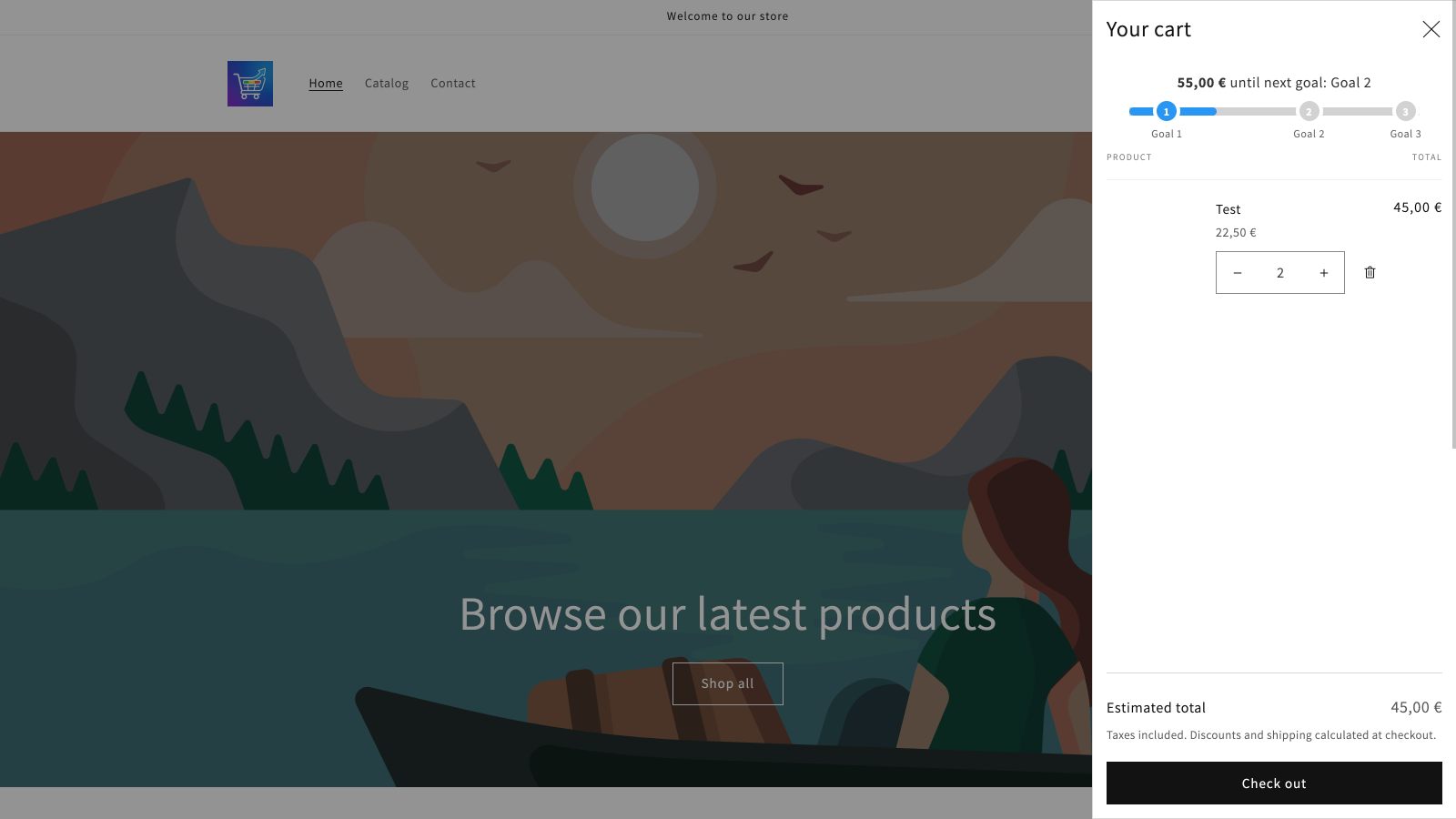Open the Test product link in cart
1456x819 pixels.
pos(1228,209)
